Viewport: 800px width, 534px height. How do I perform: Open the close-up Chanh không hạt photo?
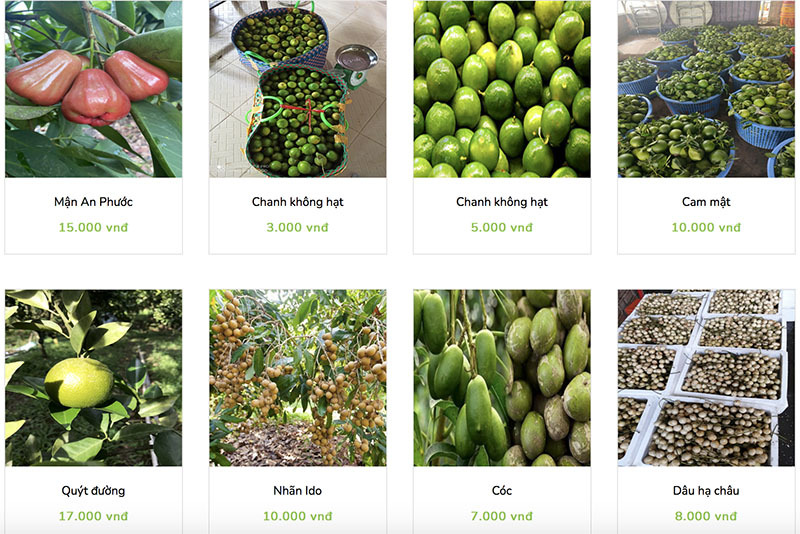[502, 89]
